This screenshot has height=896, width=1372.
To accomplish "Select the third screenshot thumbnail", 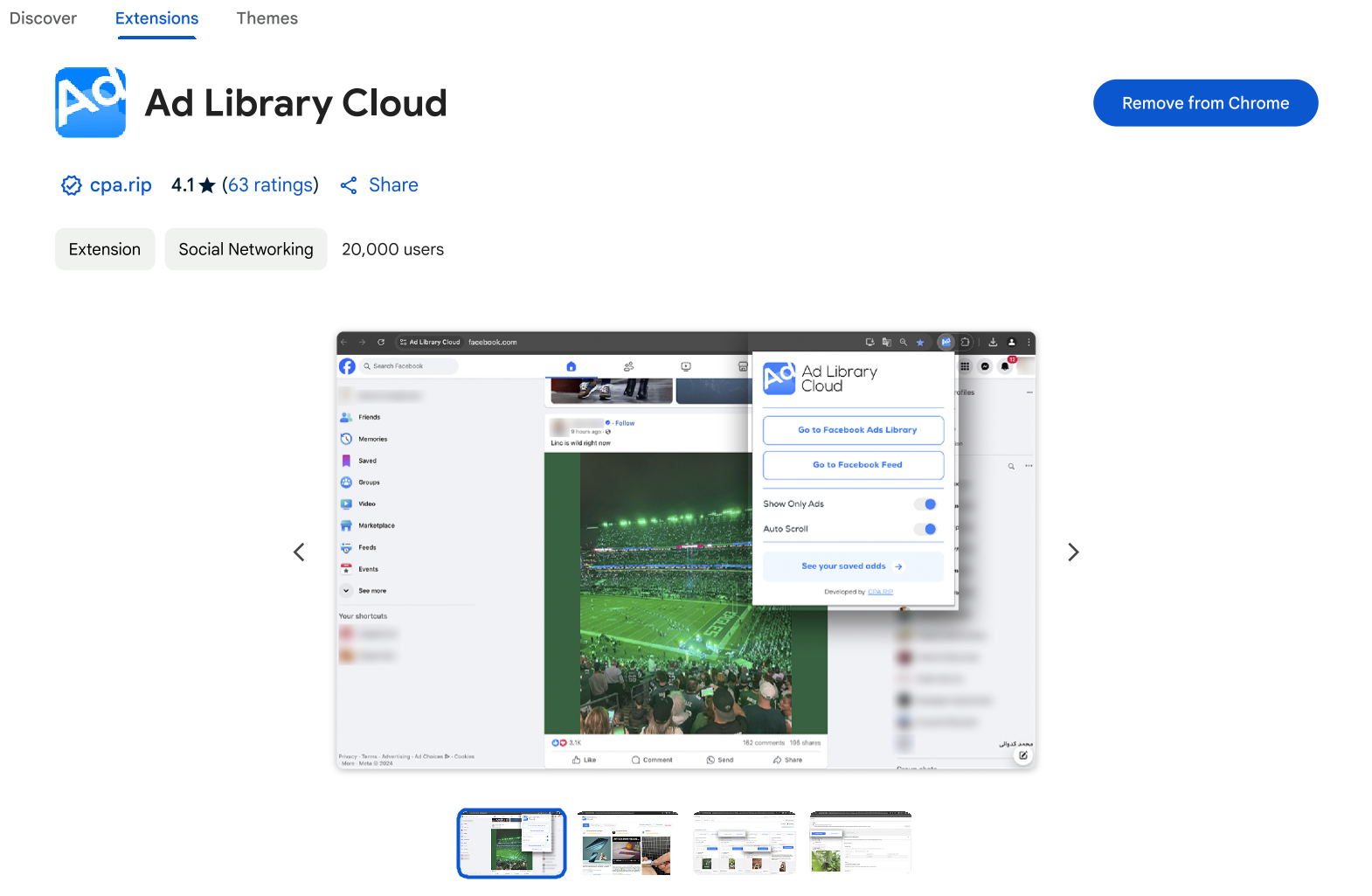I will pyautogui.click(x=745, y=843).
